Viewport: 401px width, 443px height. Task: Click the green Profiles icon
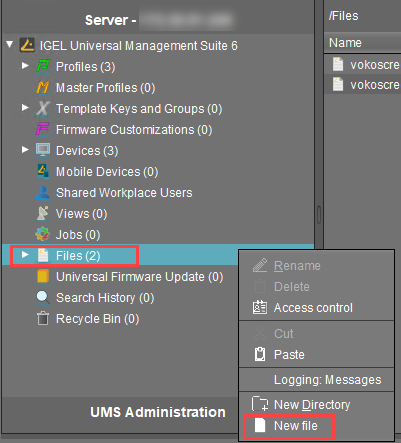coord(43,66)
